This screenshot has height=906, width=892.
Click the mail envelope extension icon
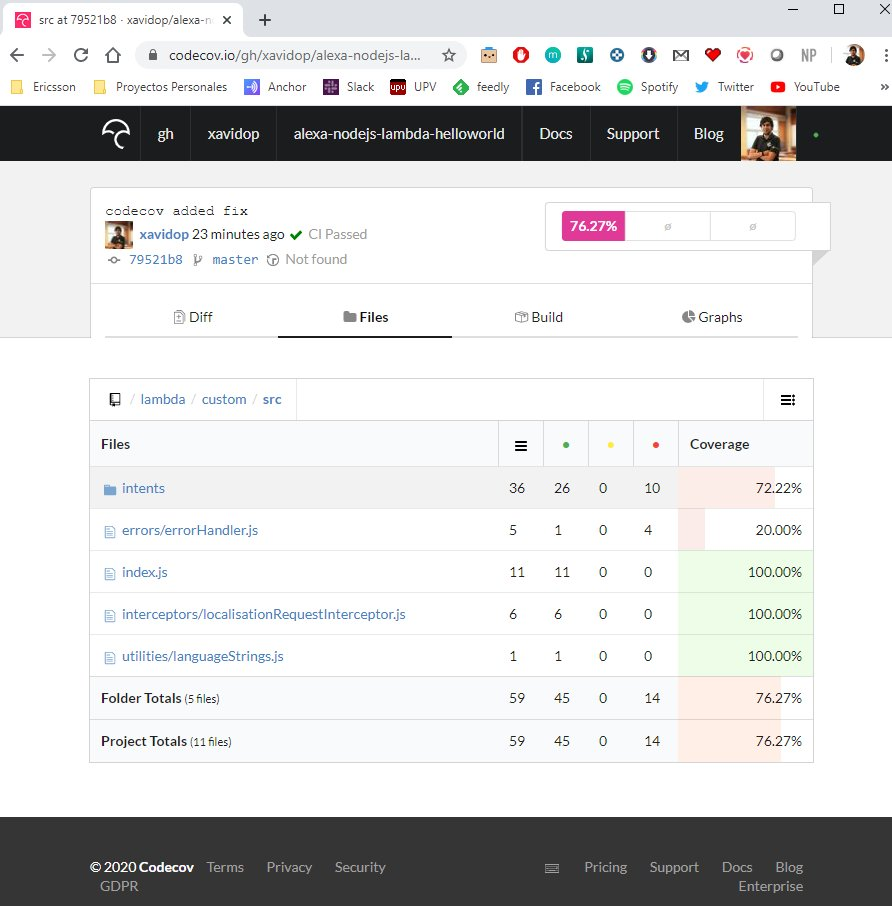click(681, 55)
